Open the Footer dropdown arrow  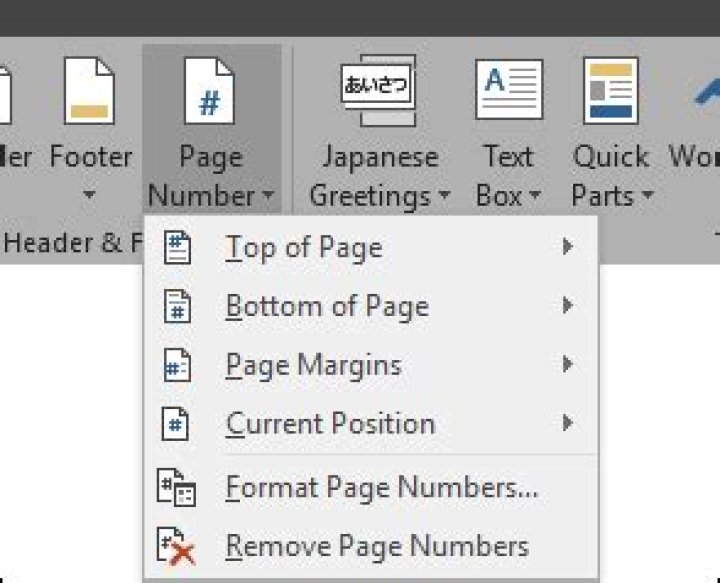coord(89,195)
